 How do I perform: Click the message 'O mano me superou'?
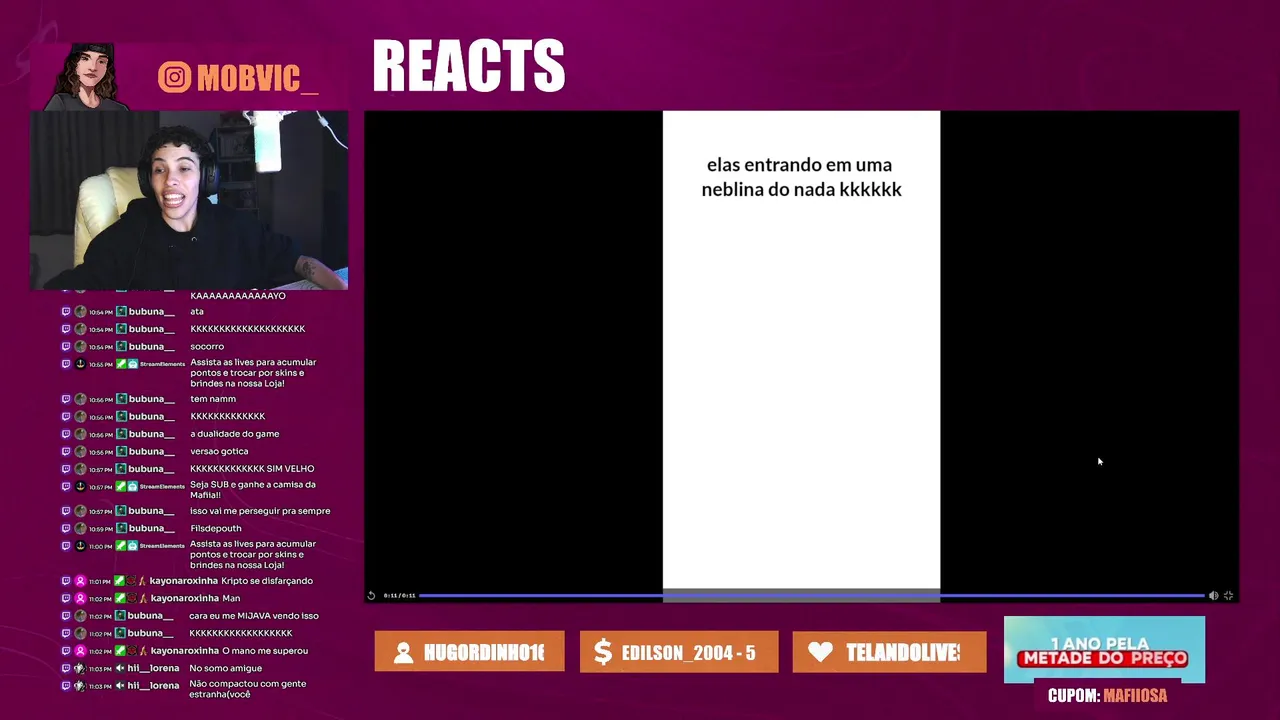[265, 651]
